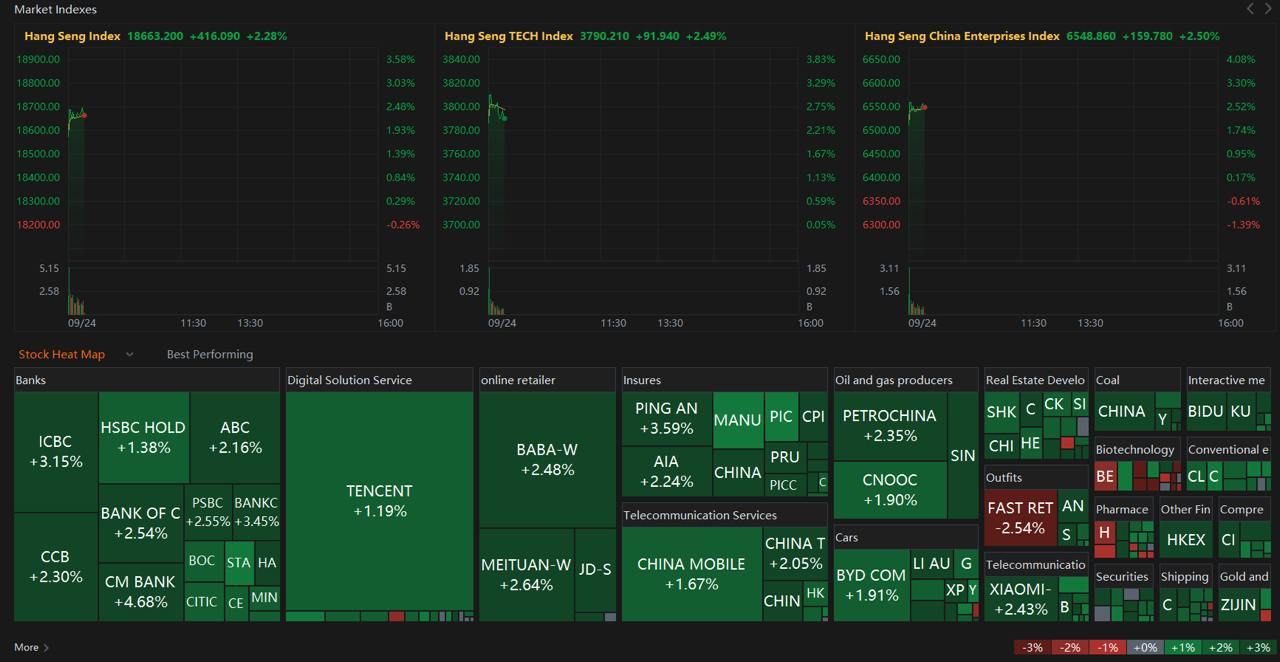Select the BOC tile under Banks
Image resolution: width=1280 pixels, height=662 pixels.
202,561
